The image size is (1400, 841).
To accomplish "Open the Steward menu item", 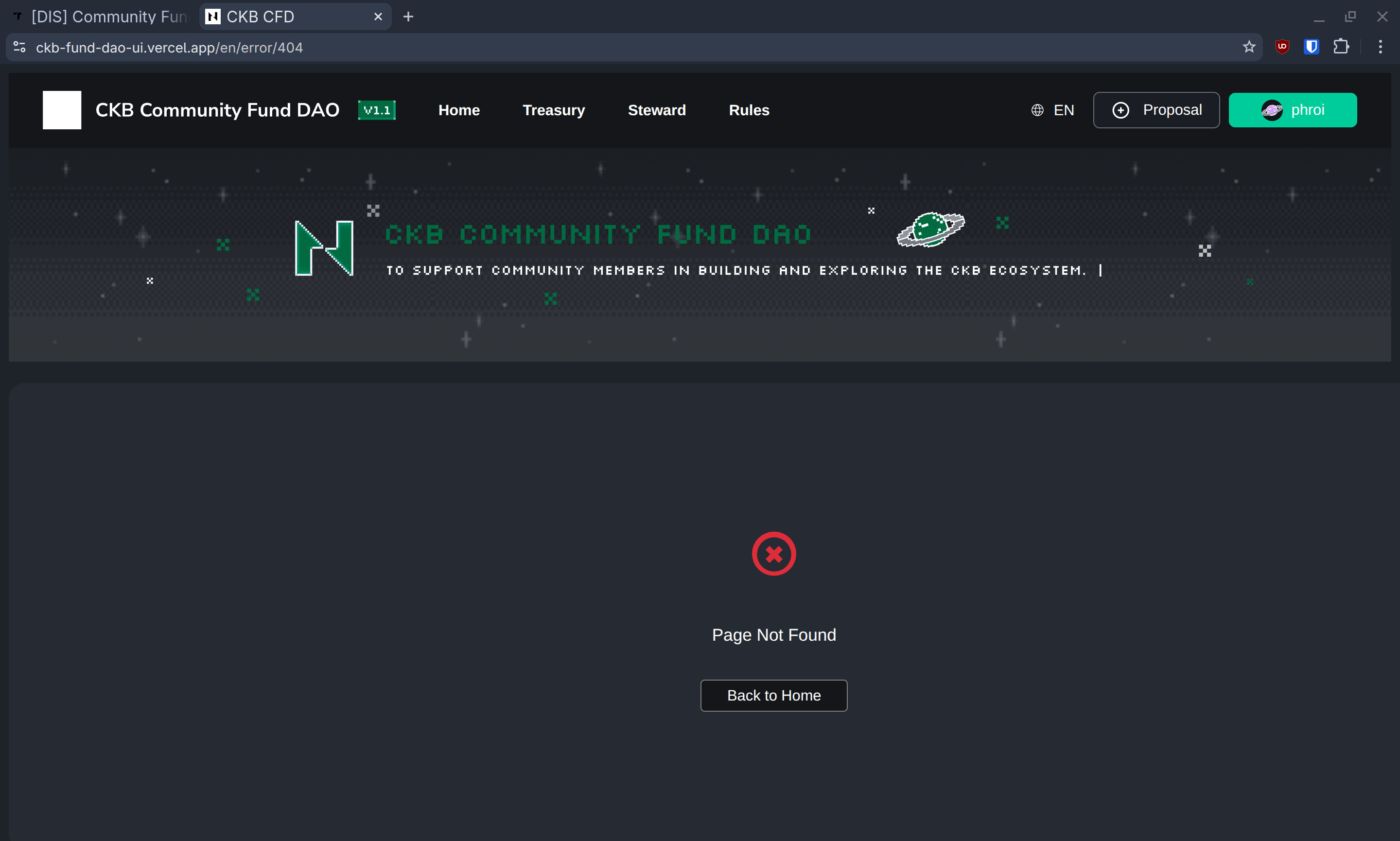I will 657,110.
